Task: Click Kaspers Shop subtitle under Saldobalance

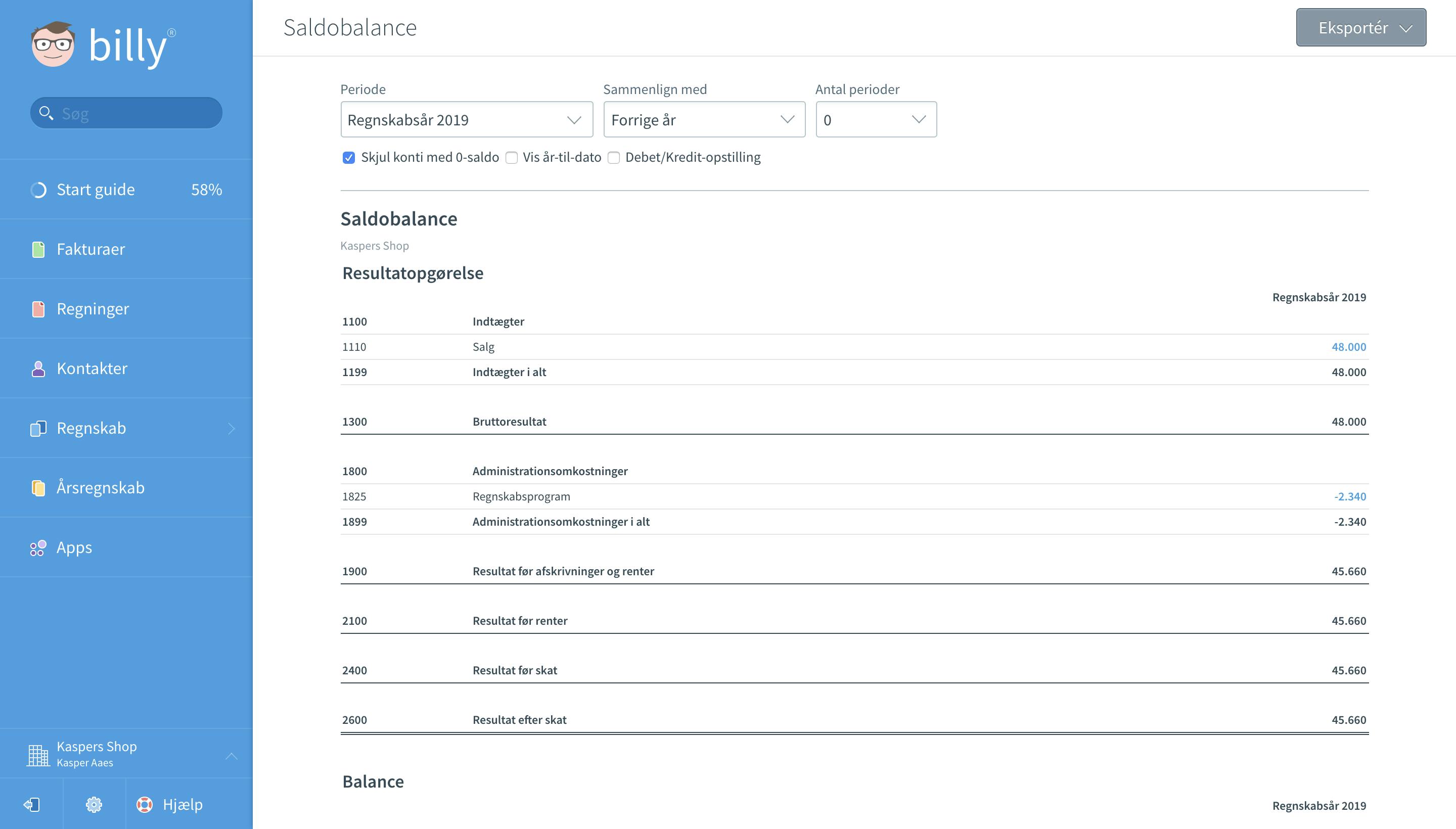Action: 375,246
